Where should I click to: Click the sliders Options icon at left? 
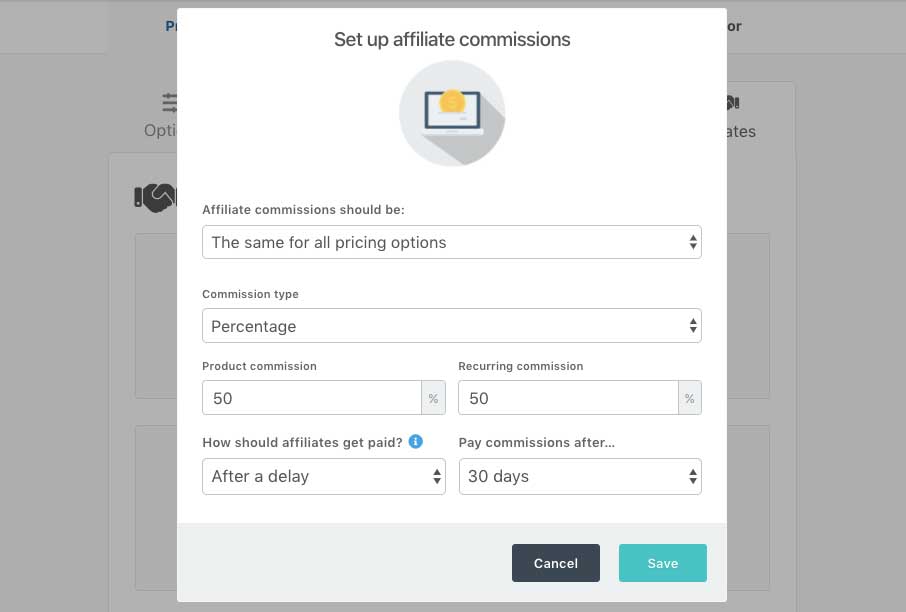pyautogui.click(x=170, y=103)
